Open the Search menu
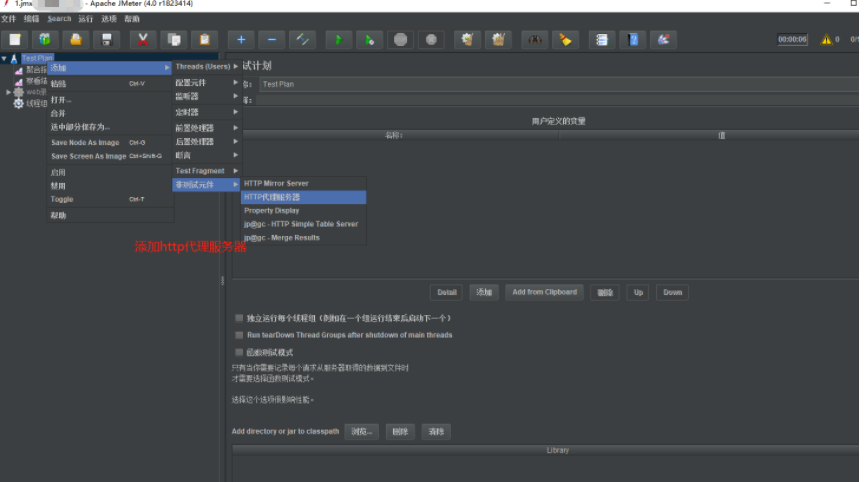The width and height of the screenshot is (864, 482). pos(59,19)
